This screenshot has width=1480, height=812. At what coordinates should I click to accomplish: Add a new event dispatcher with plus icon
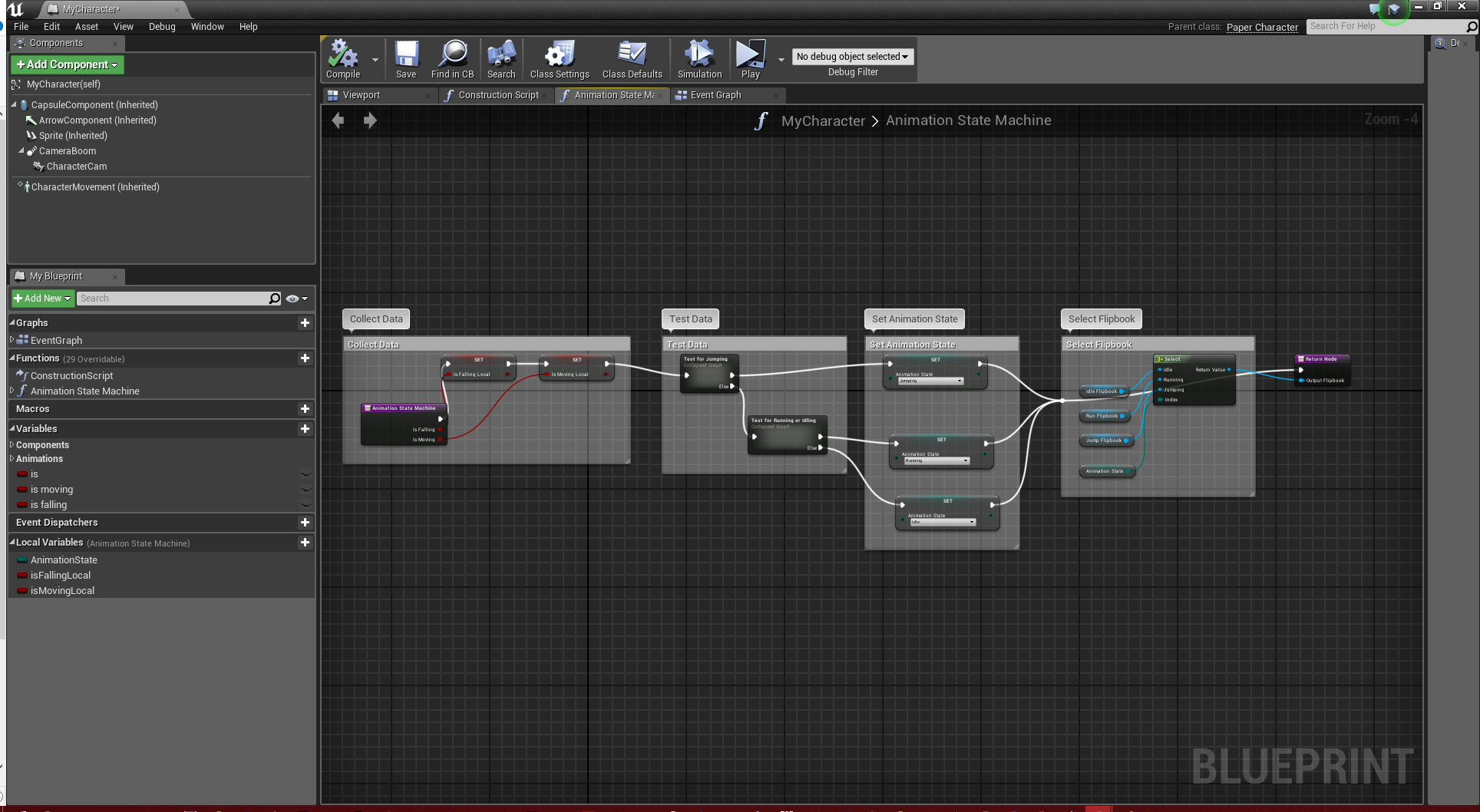pyautogui.click(x=305, y=523)
